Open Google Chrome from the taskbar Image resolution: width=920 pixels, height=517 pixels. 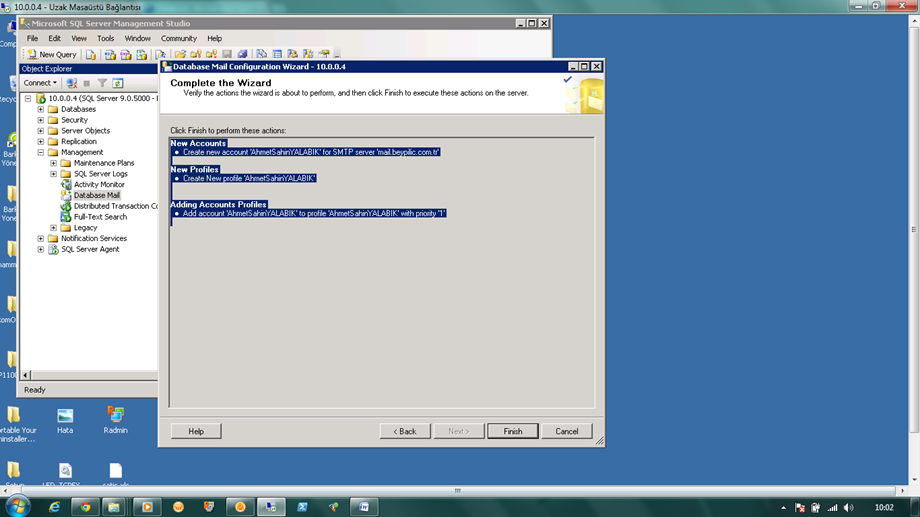click(86, 507)
